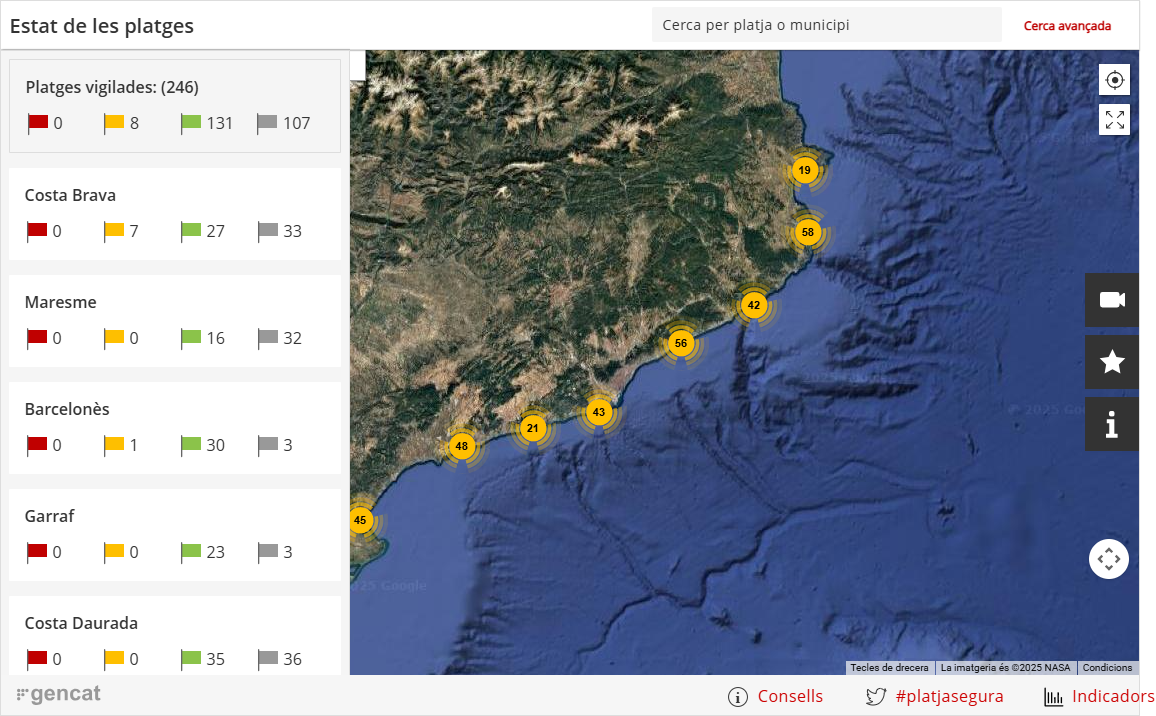
Task: Select the Barcelonès region card
Action: point(175,428)
